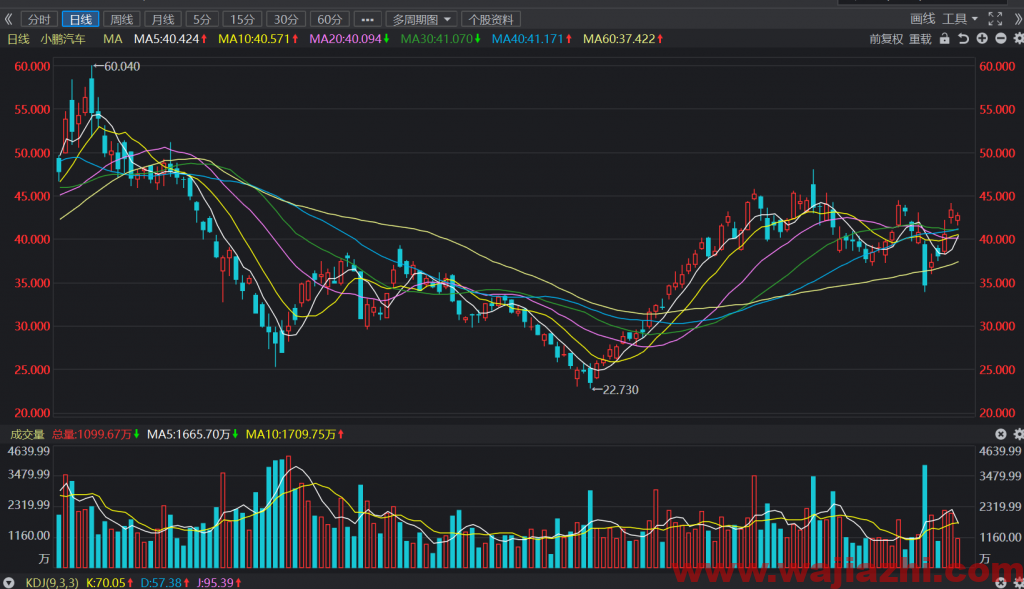1024x589 pixels.
Task: Click 35.000 right price axis label
Action: (x=997, y=283)
